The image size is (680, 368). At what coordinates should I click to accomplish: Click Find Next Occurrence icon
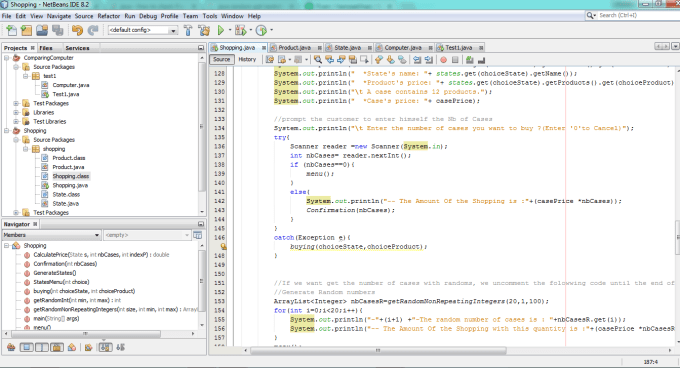click(x=341, y=59)
